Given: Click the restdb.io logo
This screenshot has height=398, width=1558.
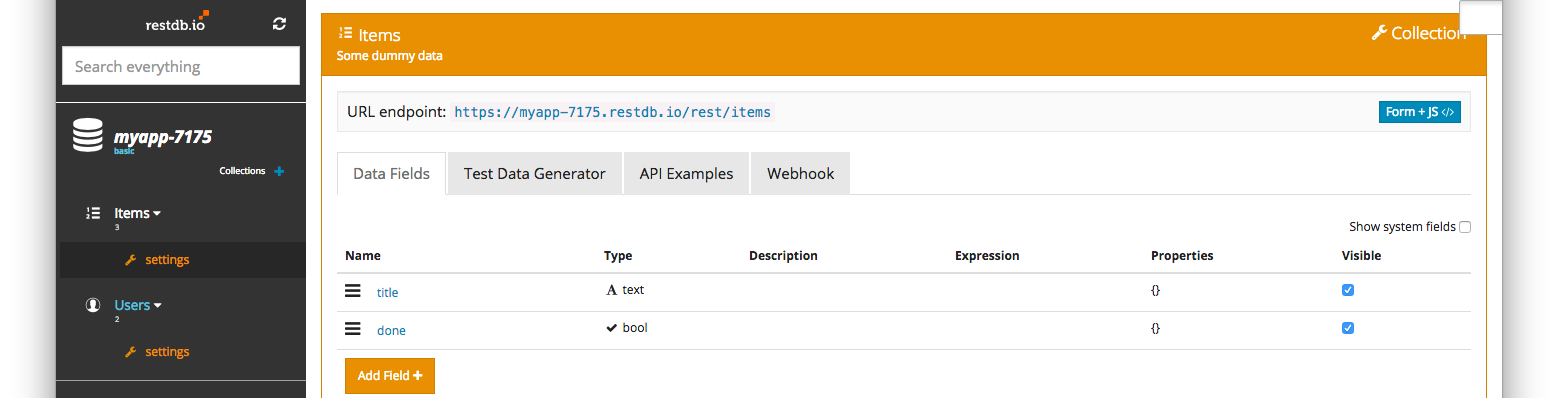Looking at the screenshot, I should point(176,23).
